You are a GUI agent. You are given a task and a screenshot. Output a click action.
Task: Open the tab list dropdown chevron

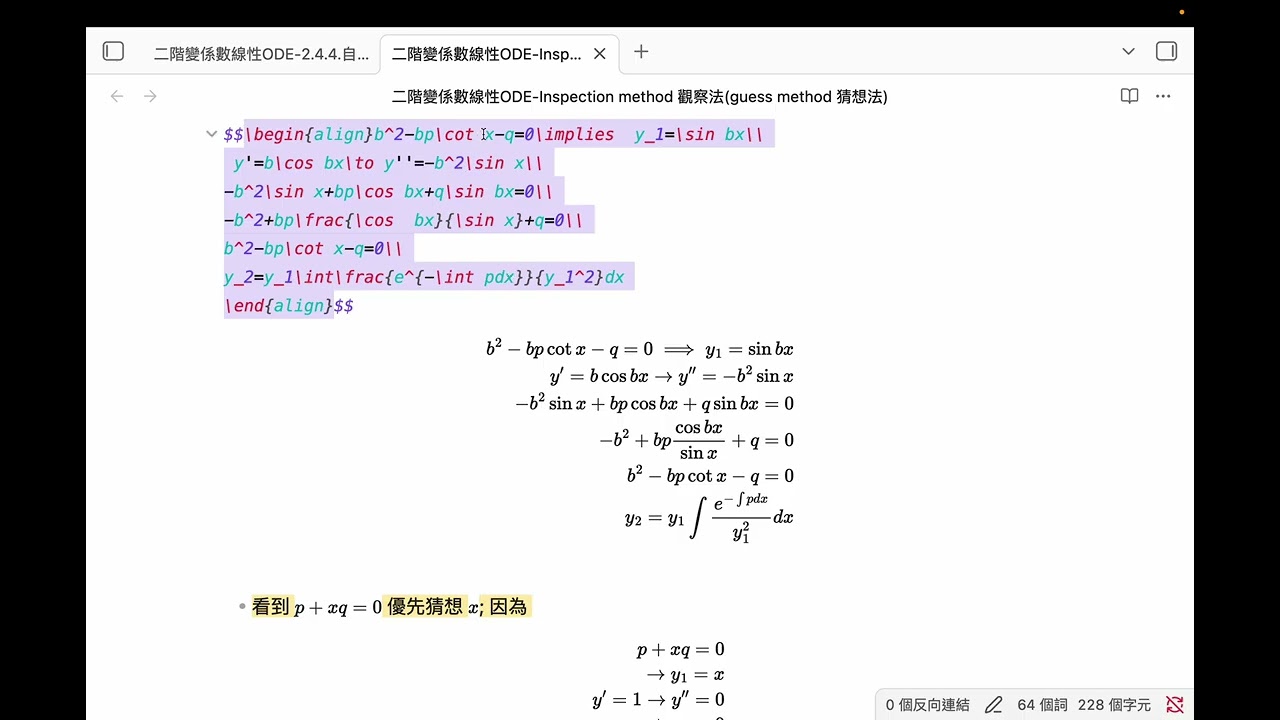click(x=1128, y=52)
